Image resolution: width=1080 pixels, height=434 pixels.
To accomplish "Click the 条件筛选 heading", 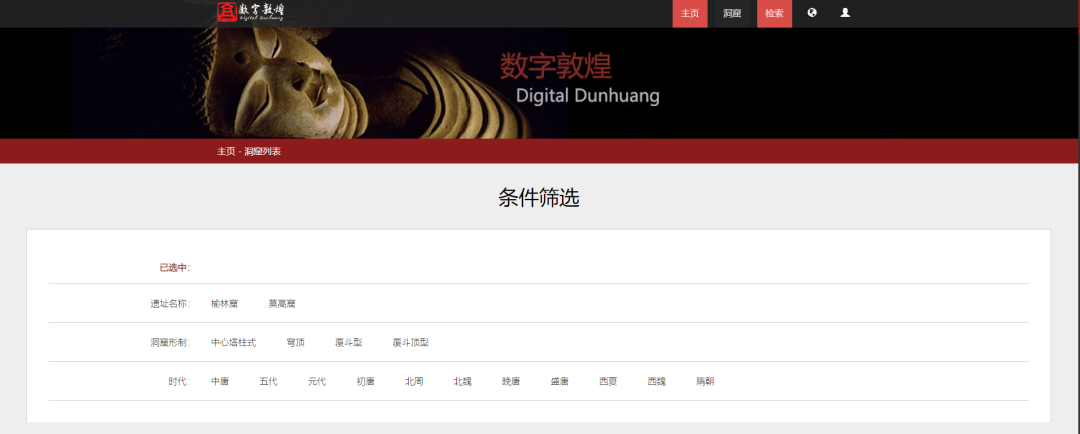I will (539, 198).
